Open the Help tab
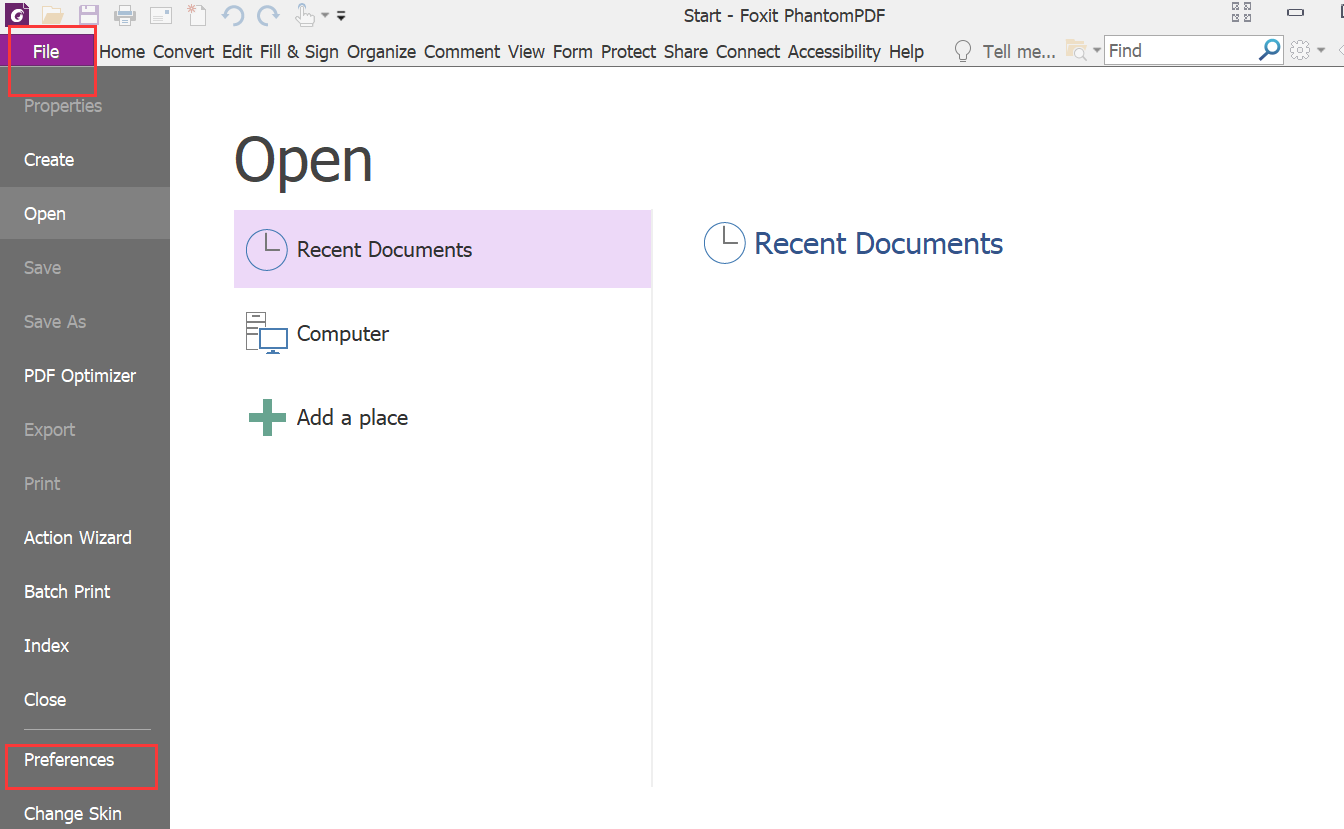Image resolution: width=1344 pixels, height=829 pixels. coord(906,52)
